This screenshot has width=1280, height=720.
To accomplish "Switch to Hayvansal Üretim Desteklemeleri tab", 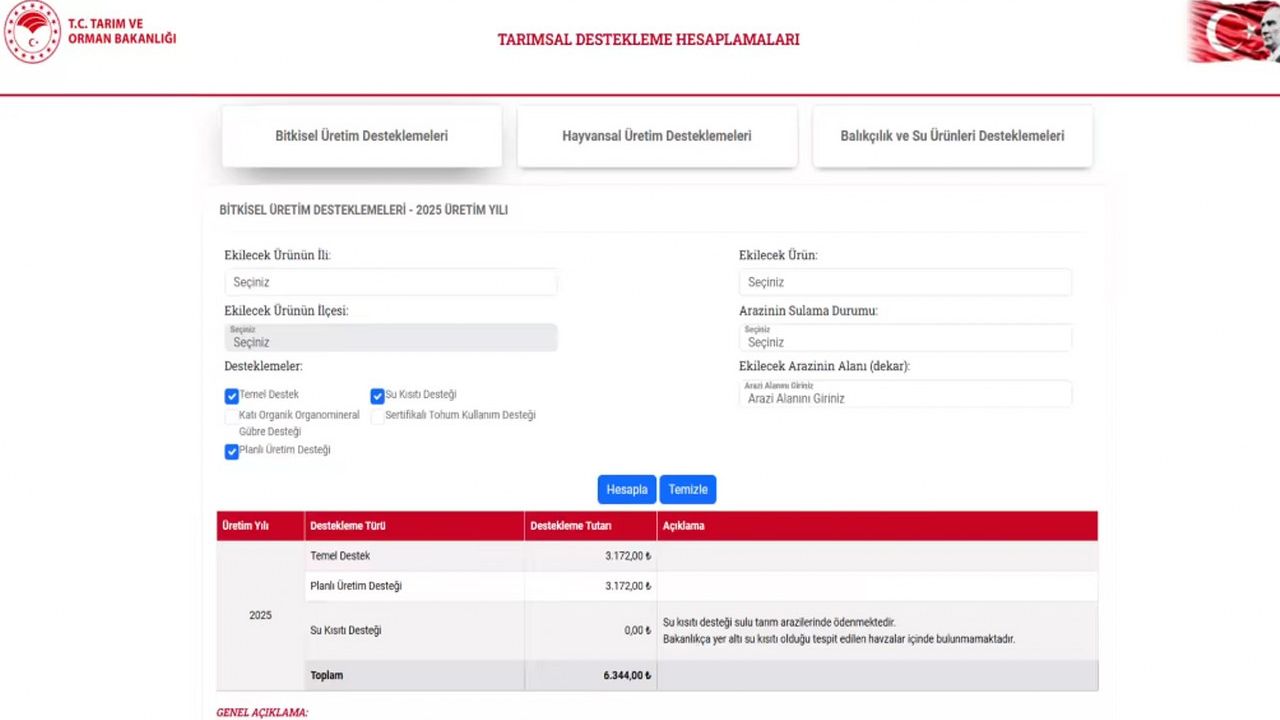I will 656,136.
